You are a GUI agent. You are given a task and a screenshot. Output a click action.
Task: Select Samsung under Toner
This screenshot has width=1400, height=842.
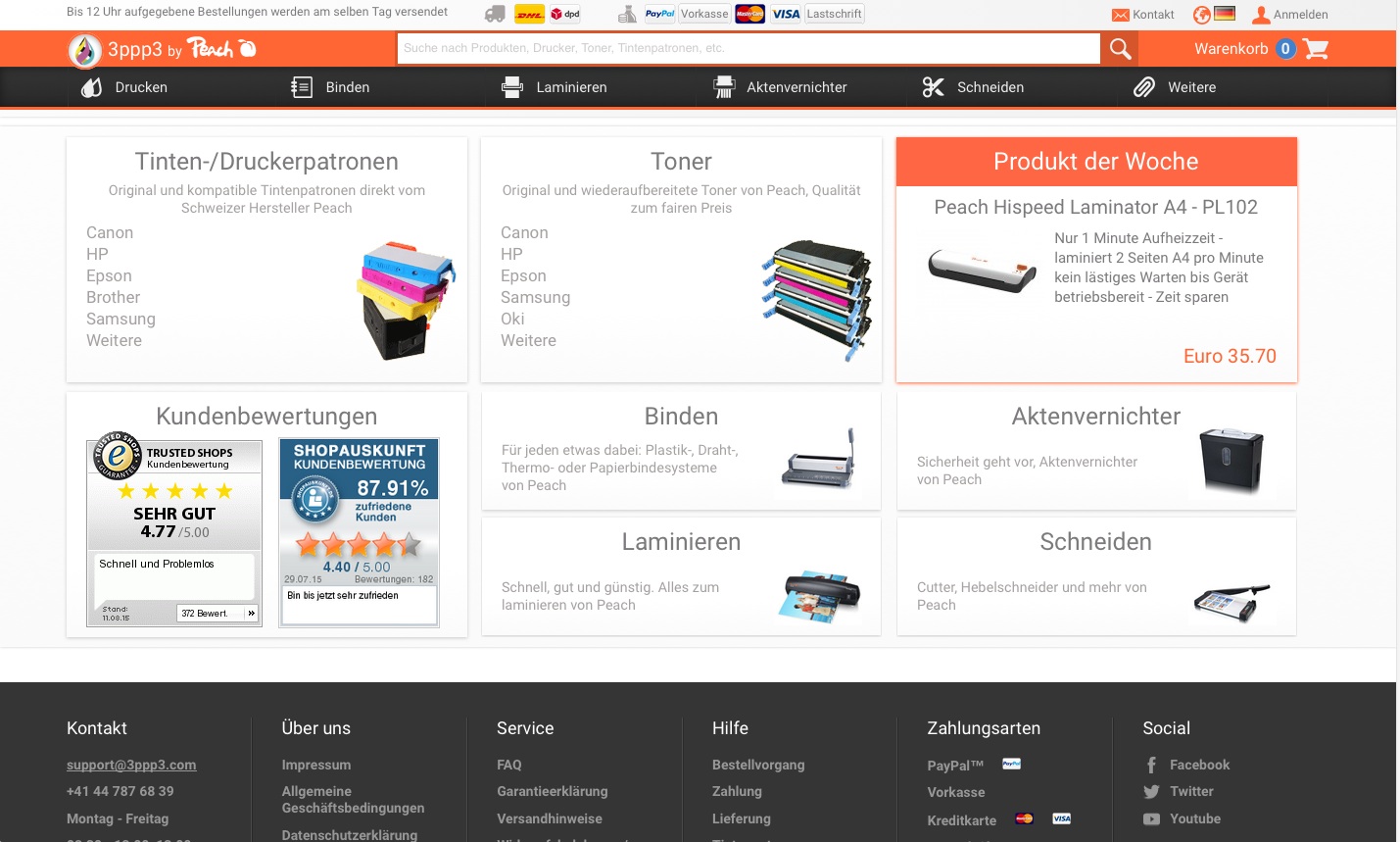click(535, 297)
